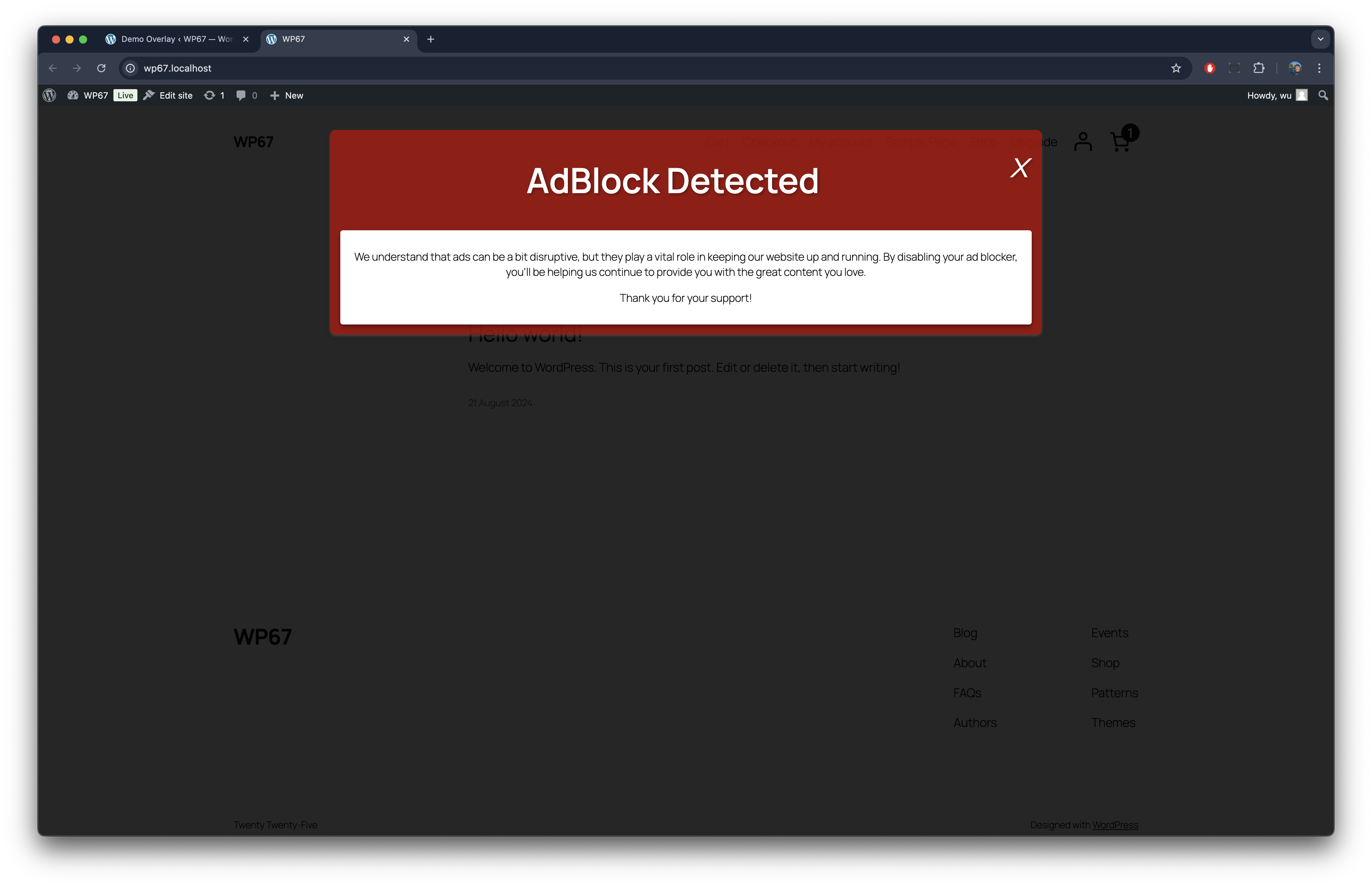
Task: Open Chrome three-dot menu
Action: 1319,69
